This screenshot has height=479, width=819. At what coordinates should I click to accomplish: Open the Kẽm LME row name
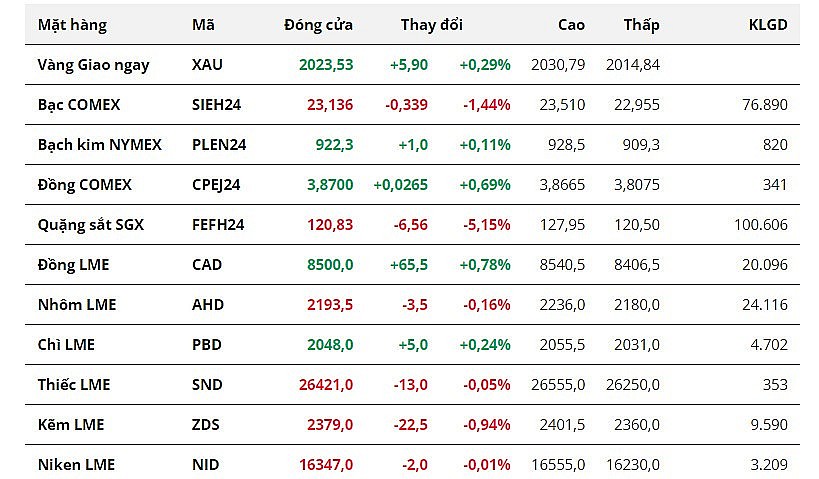71,425
